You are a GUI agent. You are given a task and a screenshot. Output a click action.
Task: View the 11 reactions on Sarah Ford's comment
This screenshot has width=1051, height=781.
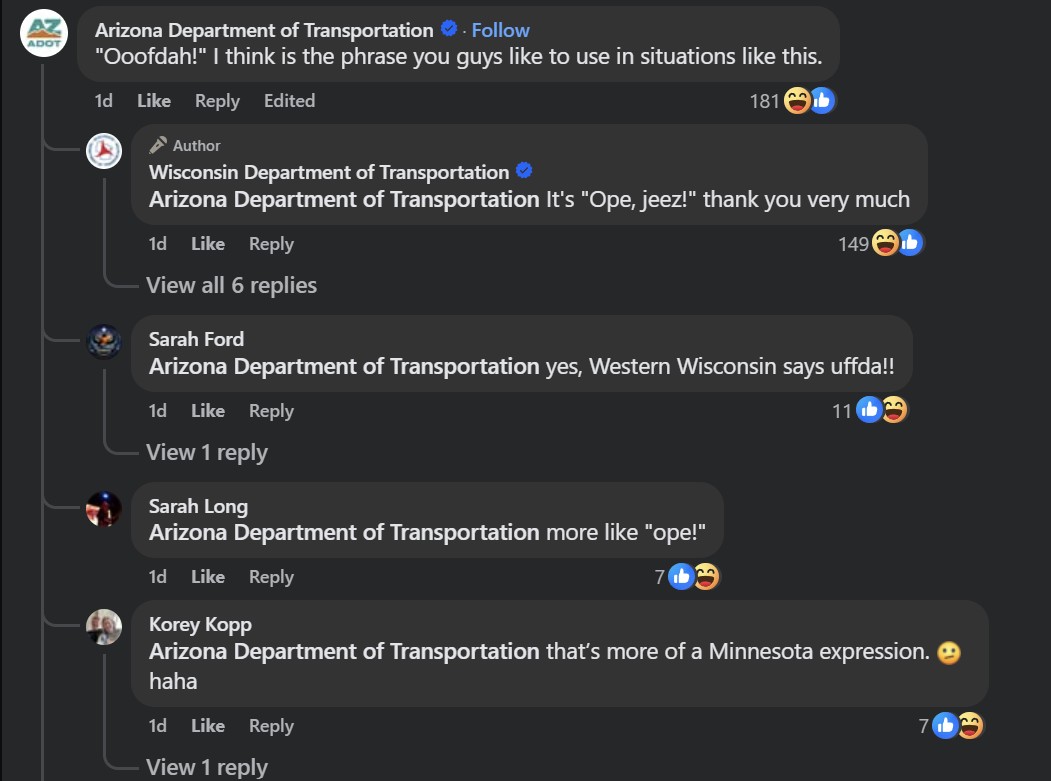(x=870, y=410)
